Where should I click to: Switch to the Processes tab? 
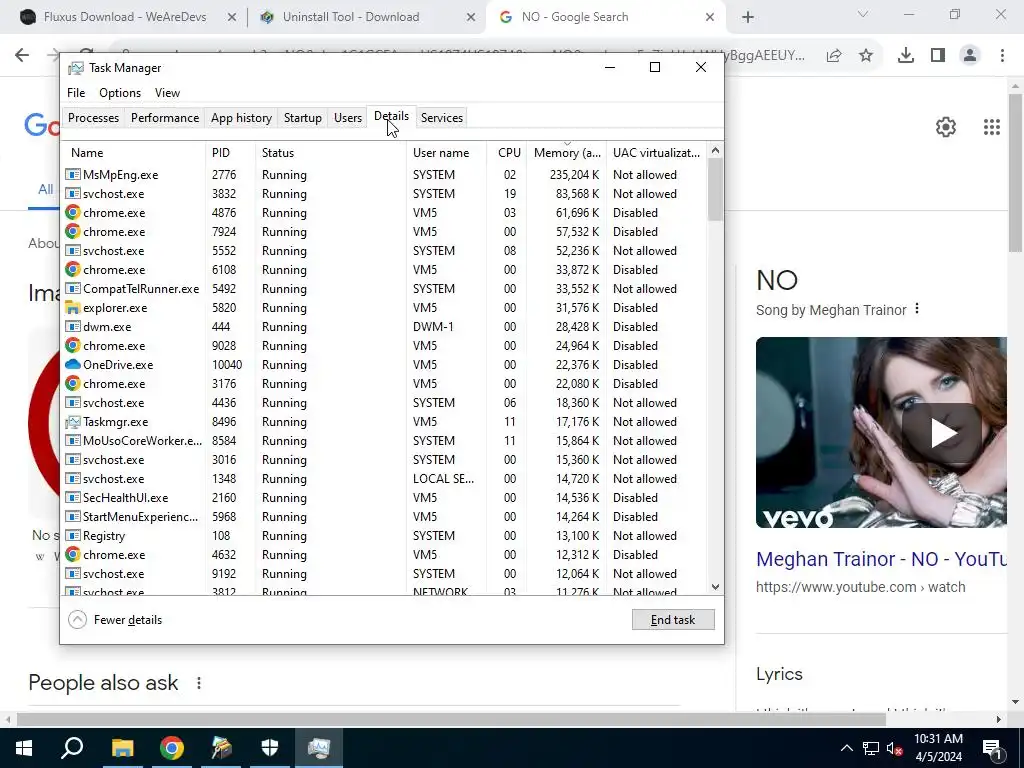[x=93, y=118]
